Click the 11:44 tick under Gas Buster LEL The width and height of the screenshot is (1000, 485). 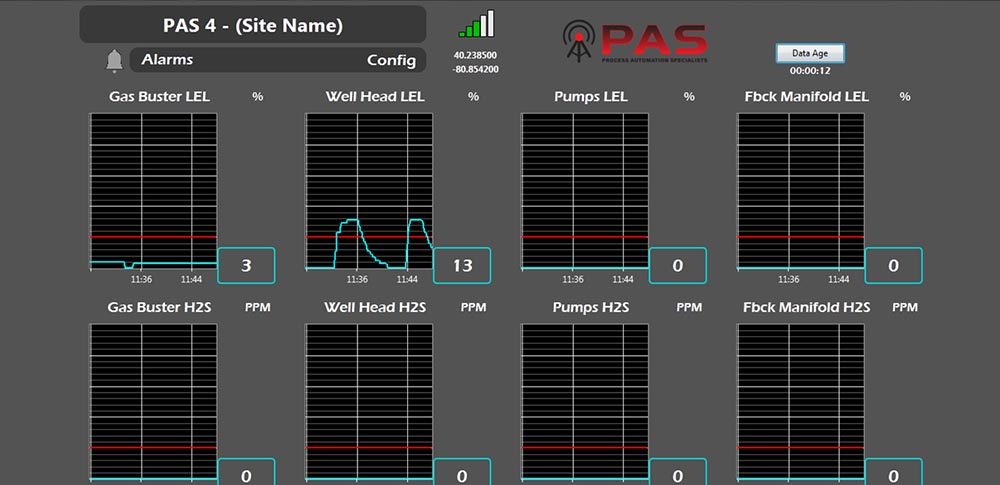[191, 279]
